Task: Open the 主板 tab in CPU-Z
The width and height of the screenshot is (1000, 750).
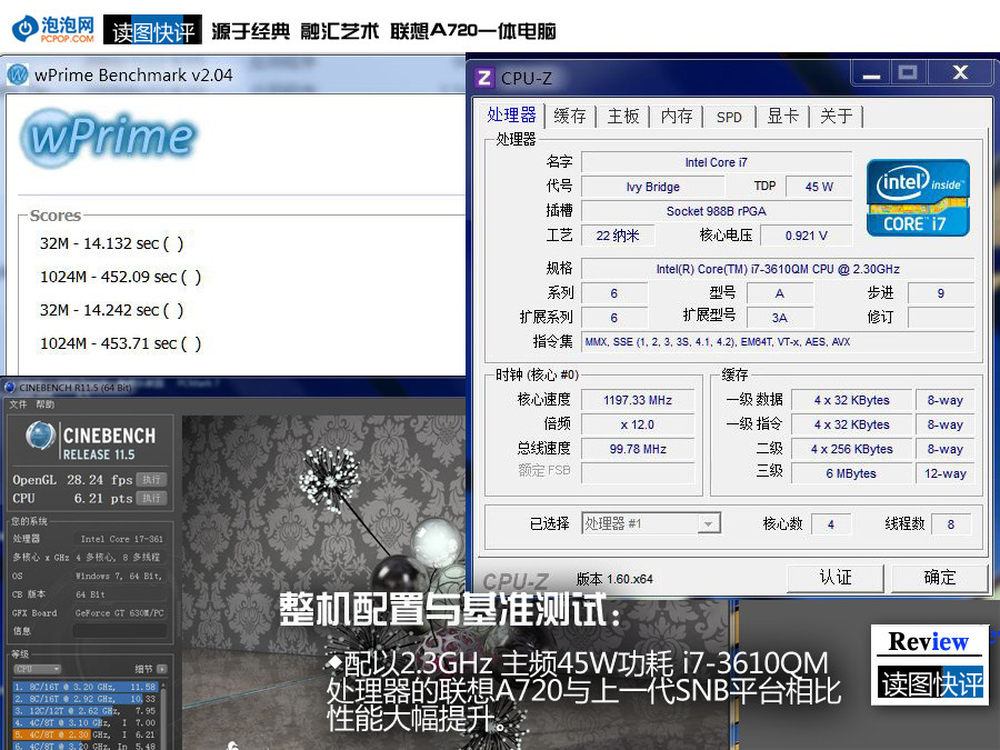Action: tap(623, 116)
